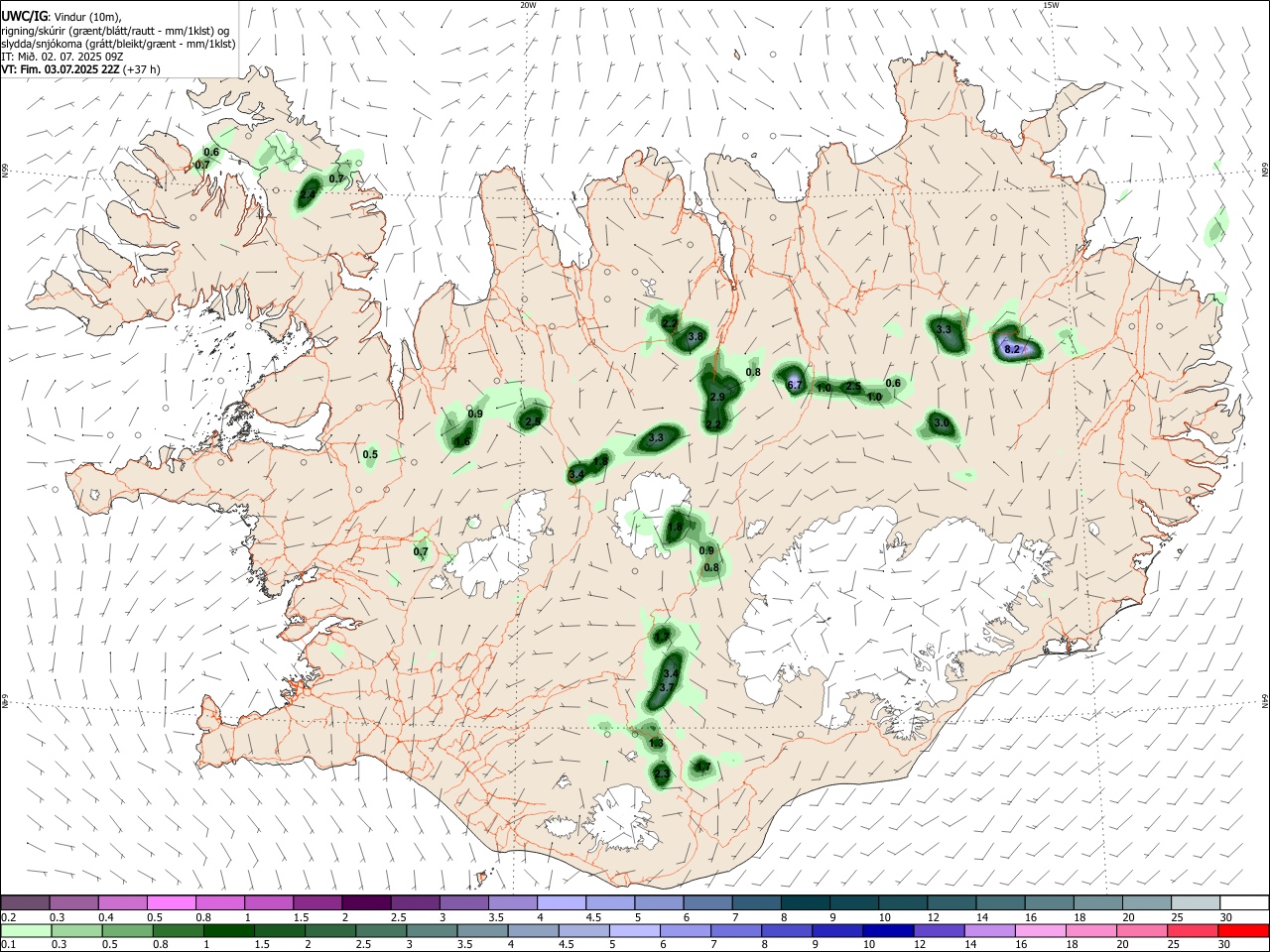Click the IT initial time line
Screen dimensions: 1270x952
point(62,57)
